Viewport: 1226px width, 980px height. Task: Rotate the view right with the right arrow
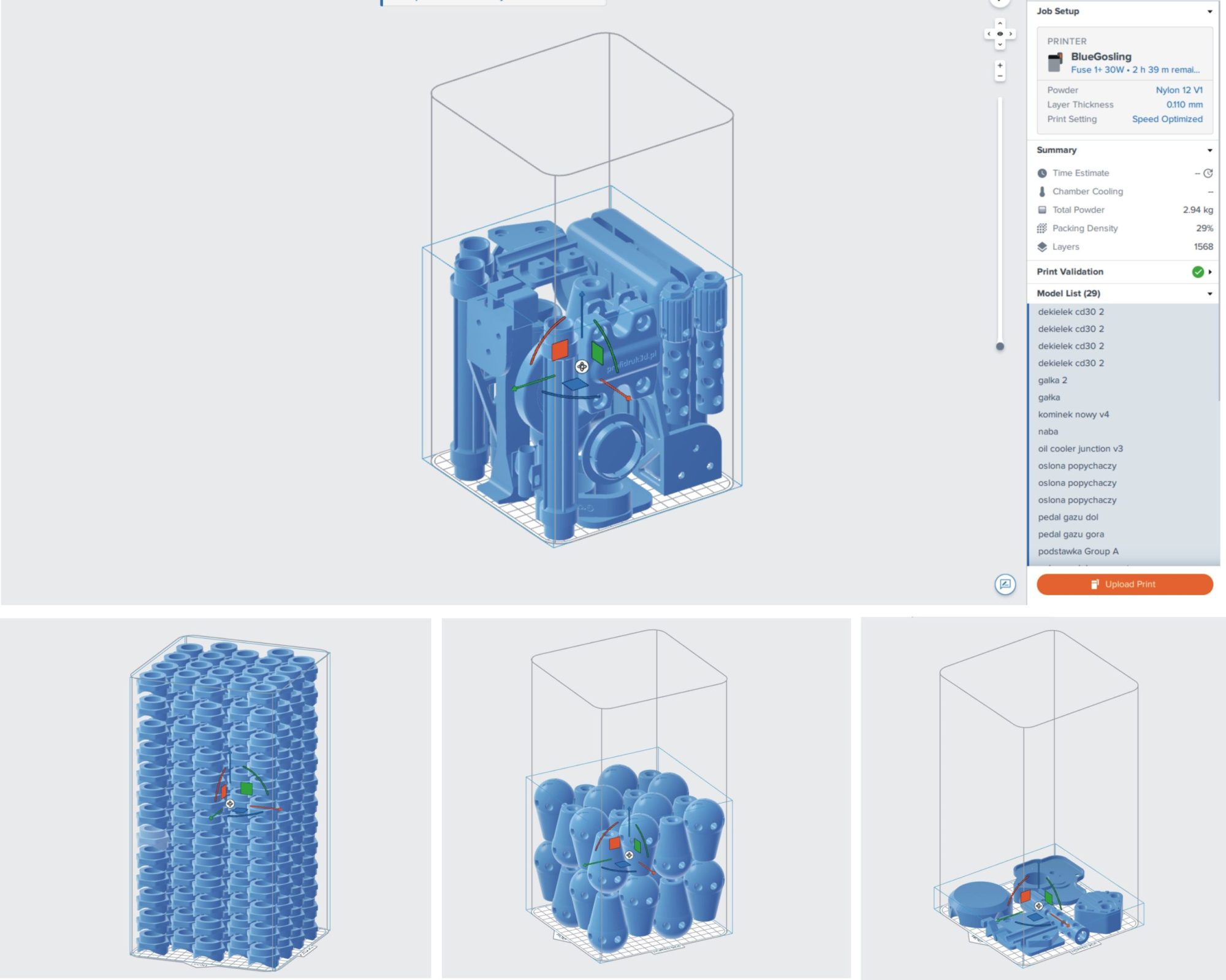[1010, 34]
